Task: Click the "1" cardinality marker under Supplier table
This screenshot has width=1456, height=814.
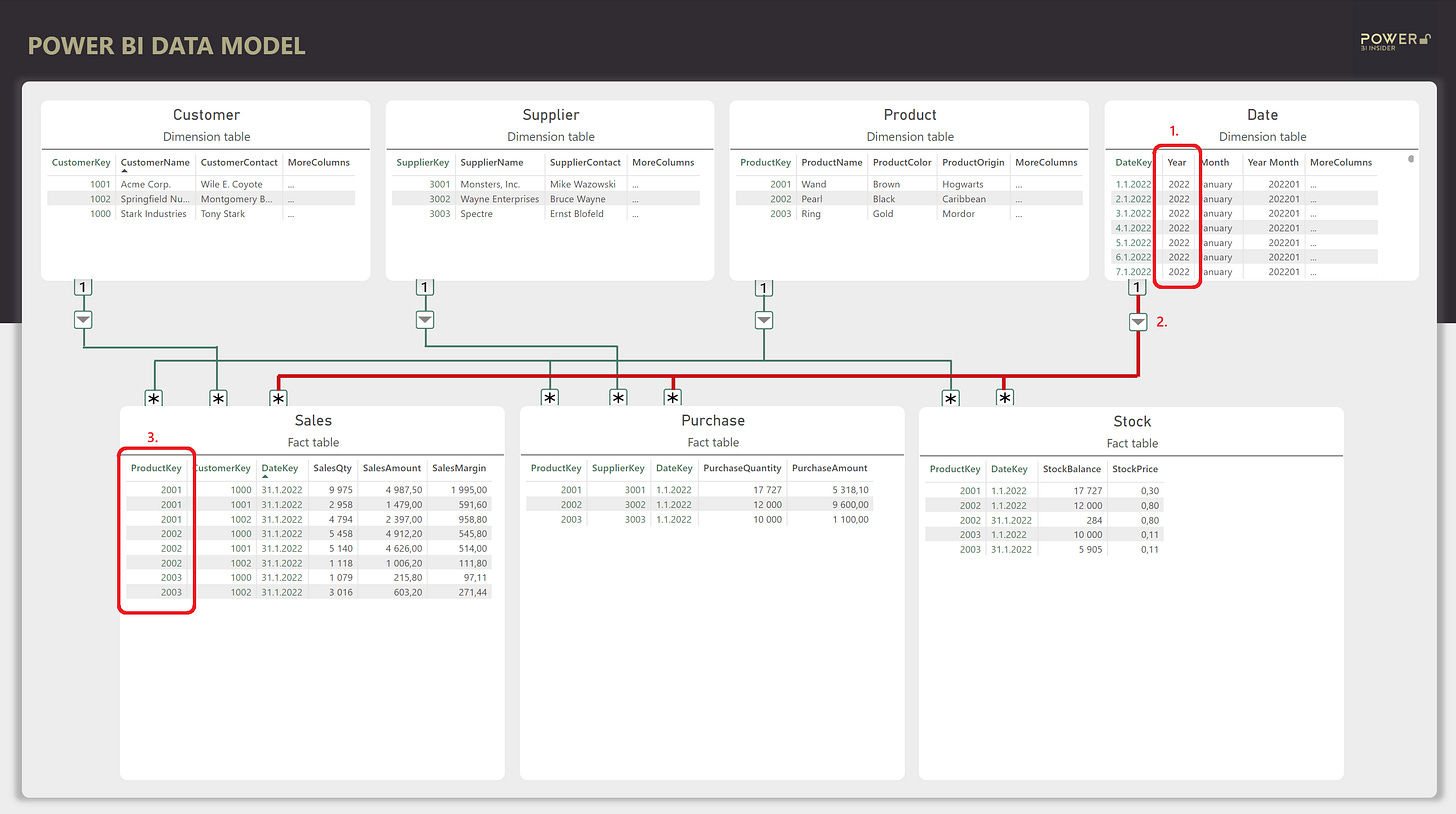Action: tap(425, 288)
